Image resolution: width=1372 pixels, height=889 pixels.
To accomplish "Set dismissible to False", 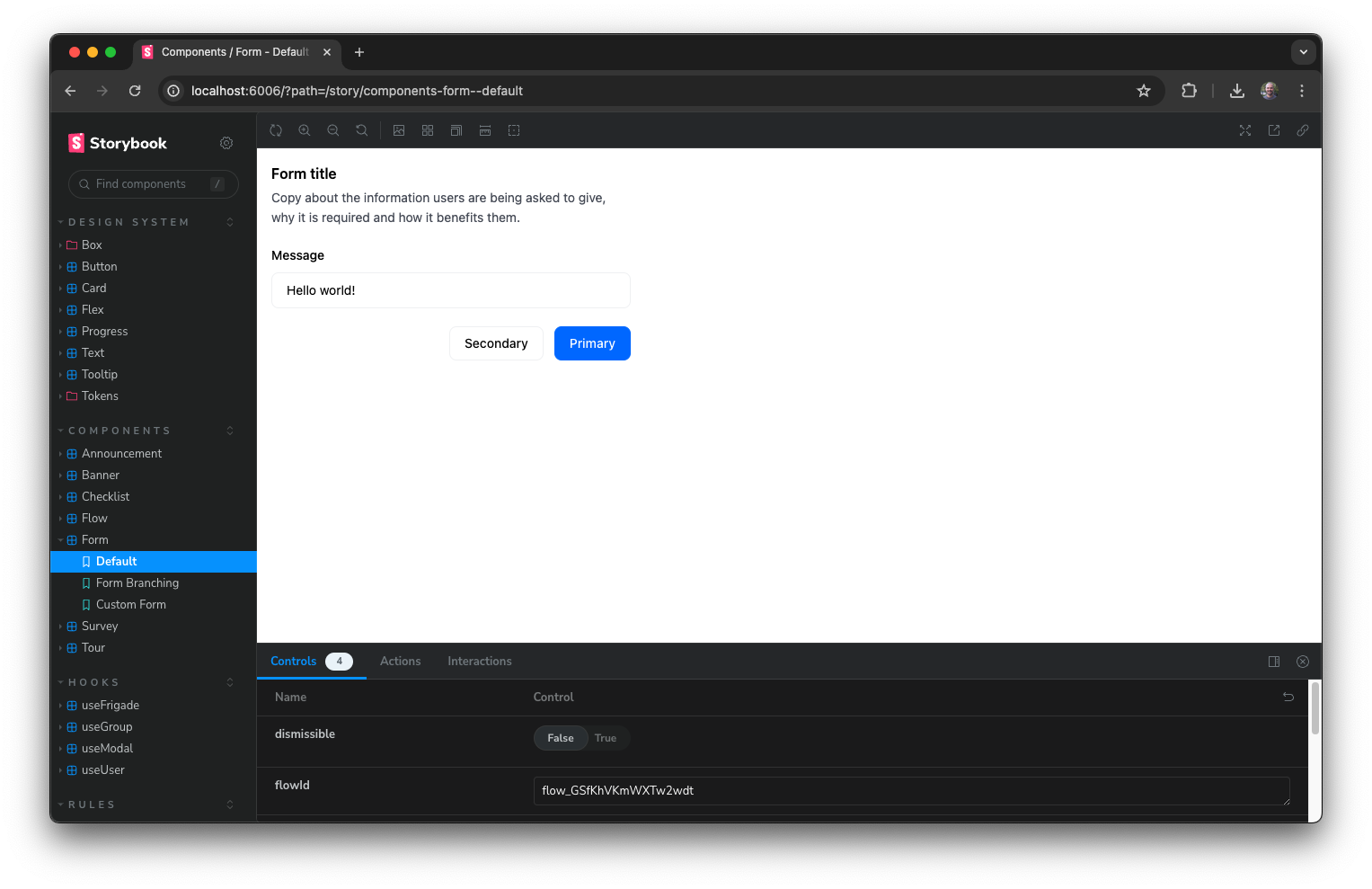I will coord(561,738).
